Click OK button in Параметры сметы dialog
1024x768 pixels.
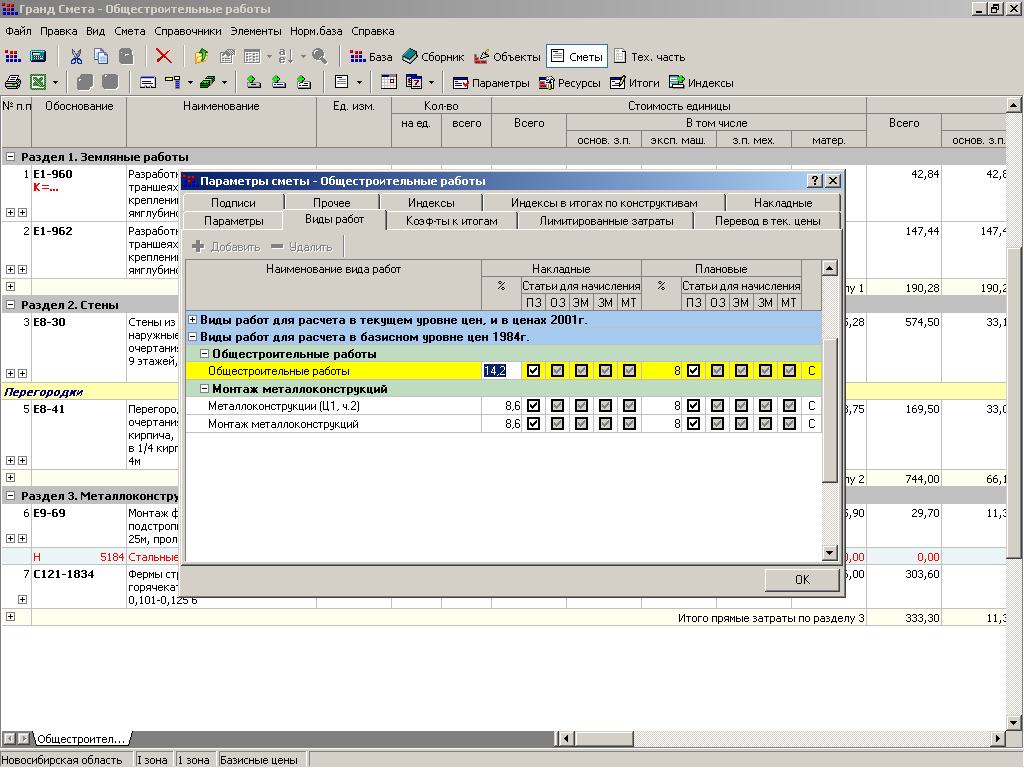pos(802,579)
